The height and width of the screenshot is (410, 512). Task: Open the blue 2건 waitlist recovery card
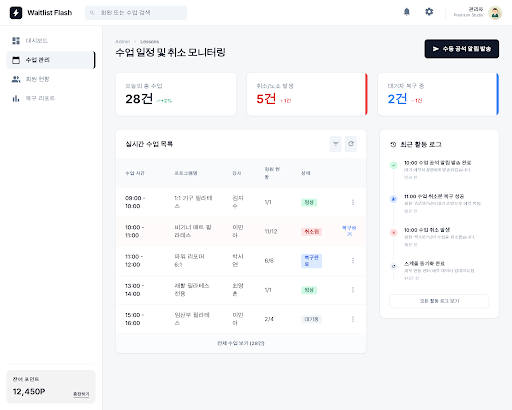(438, 94)
